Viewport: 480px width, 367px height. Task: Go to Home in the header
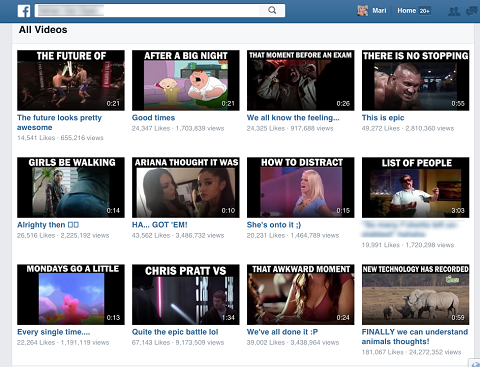406,11
